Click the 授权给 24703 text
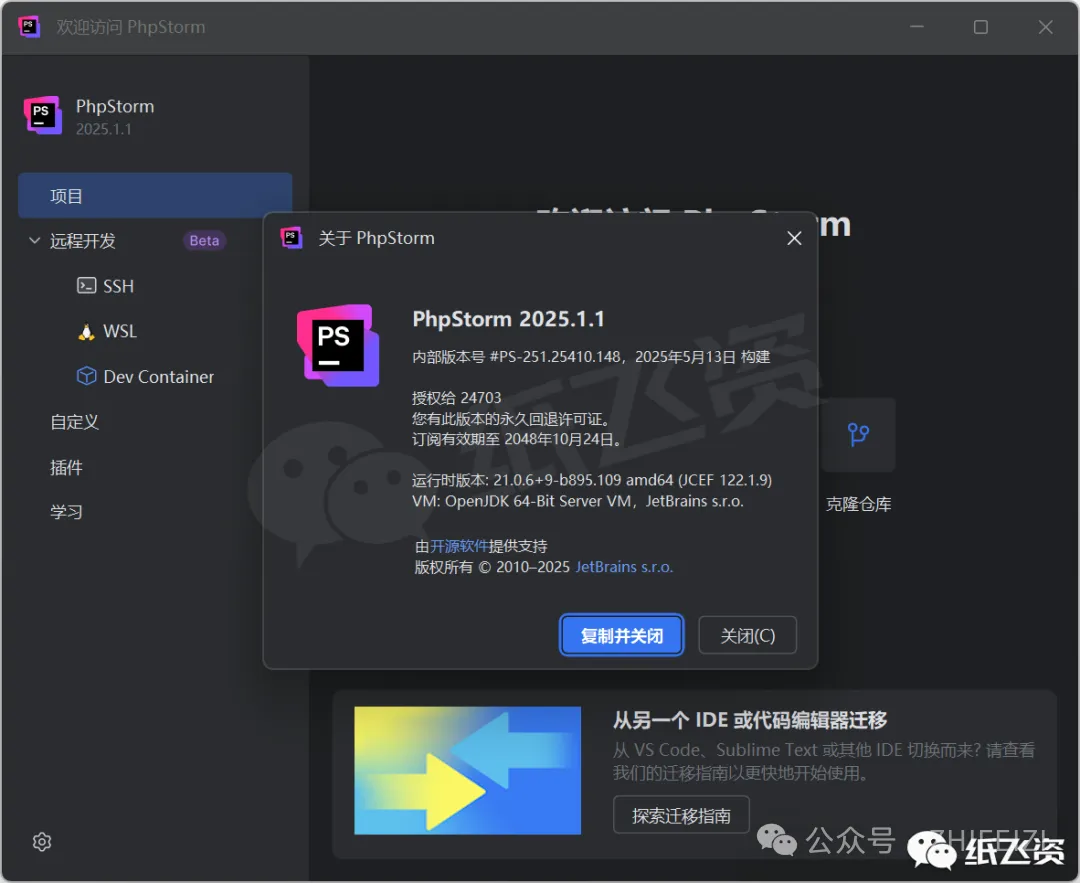 tap(457, 397)
